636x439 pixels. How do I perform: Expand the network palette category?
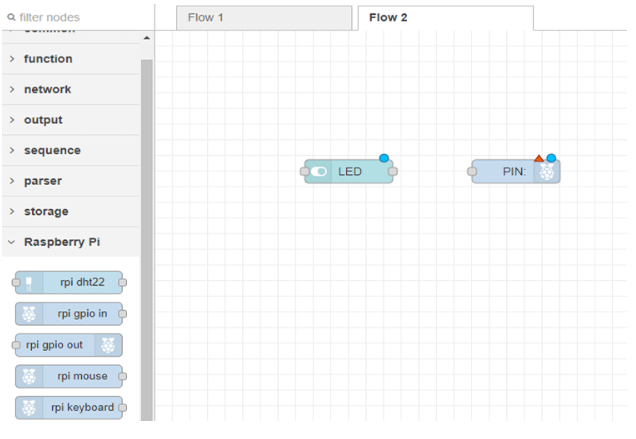click(x=48, y=89)
